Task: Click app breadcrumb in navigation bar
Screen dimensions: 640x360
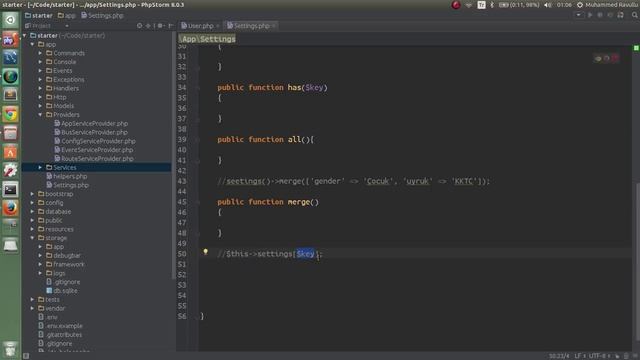Action: point(67,16)
